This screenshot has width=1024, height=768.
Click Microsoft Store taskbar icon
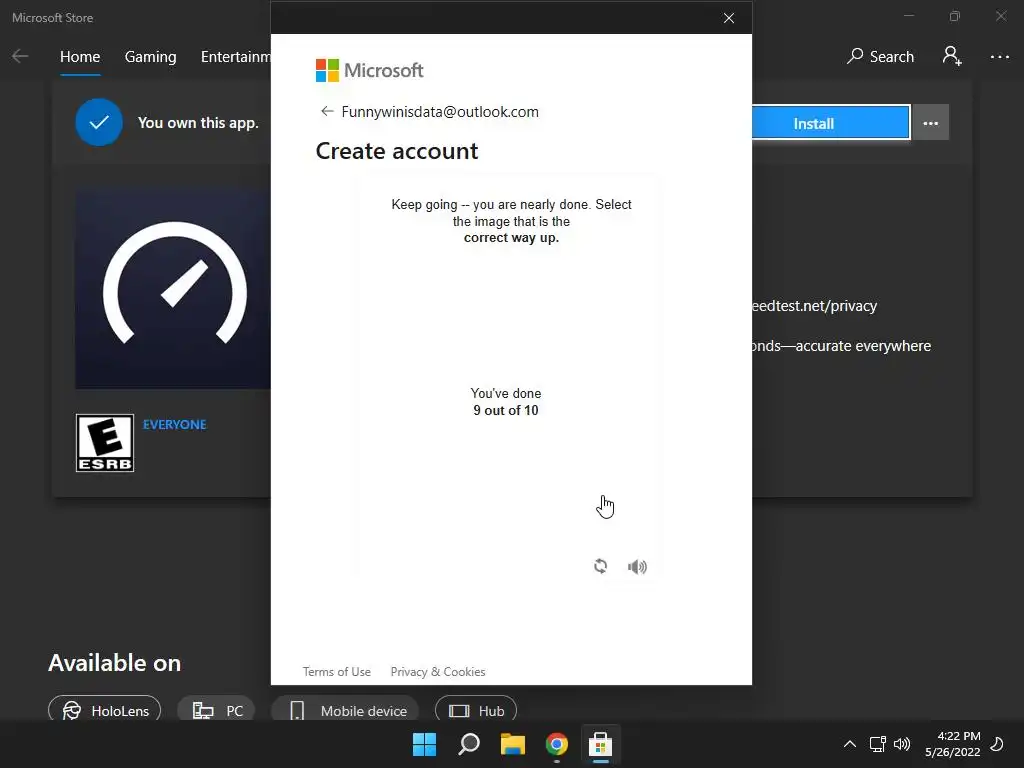(x=600, y=744)
